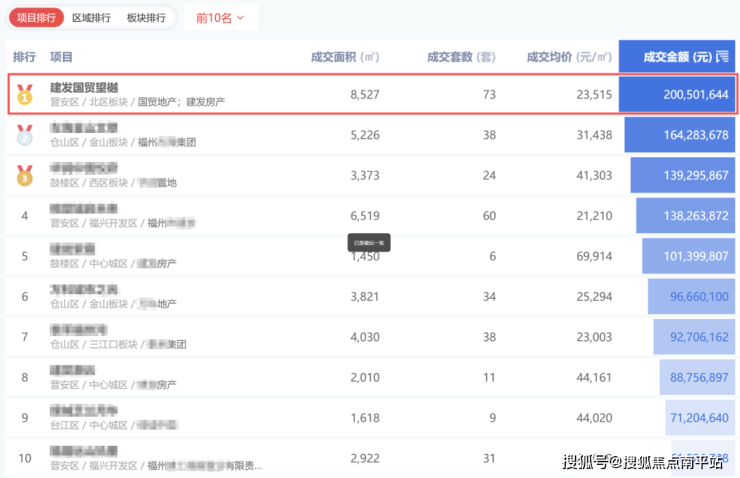Click the silver medal icon for rank 2
Image resolution: width=740 pixels, height=478 pixels.
pos(25,135)
